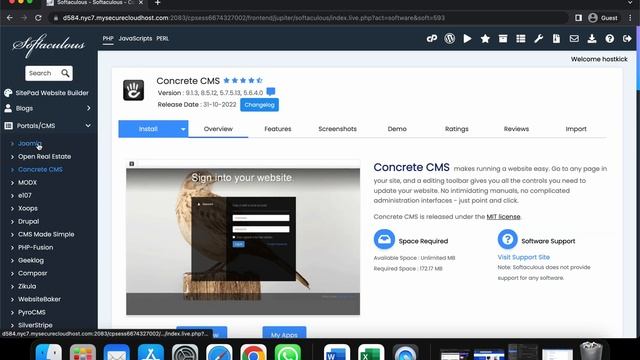Click the WordPress manager icon

coord(449,38)
